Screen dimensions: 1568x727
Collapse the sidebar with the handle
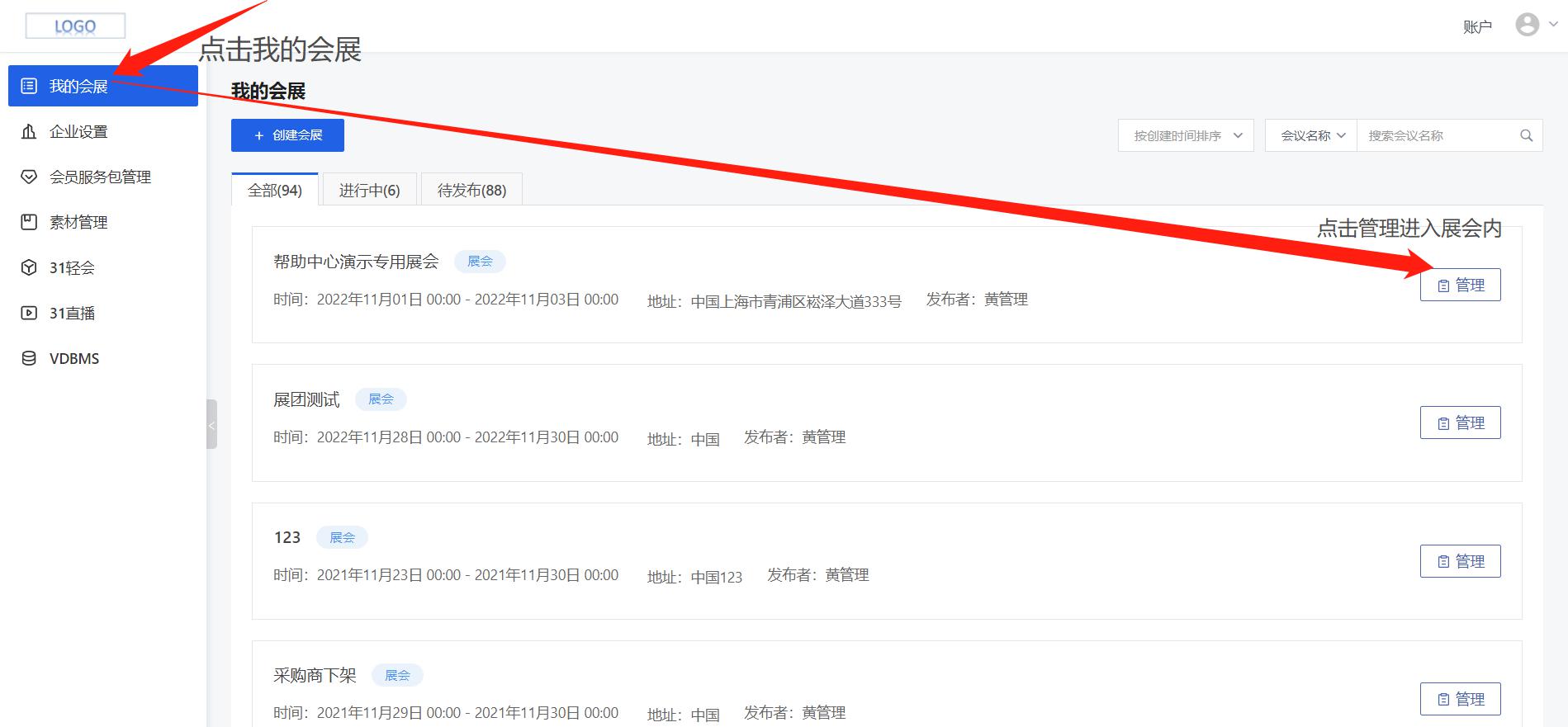click(211, 424)
